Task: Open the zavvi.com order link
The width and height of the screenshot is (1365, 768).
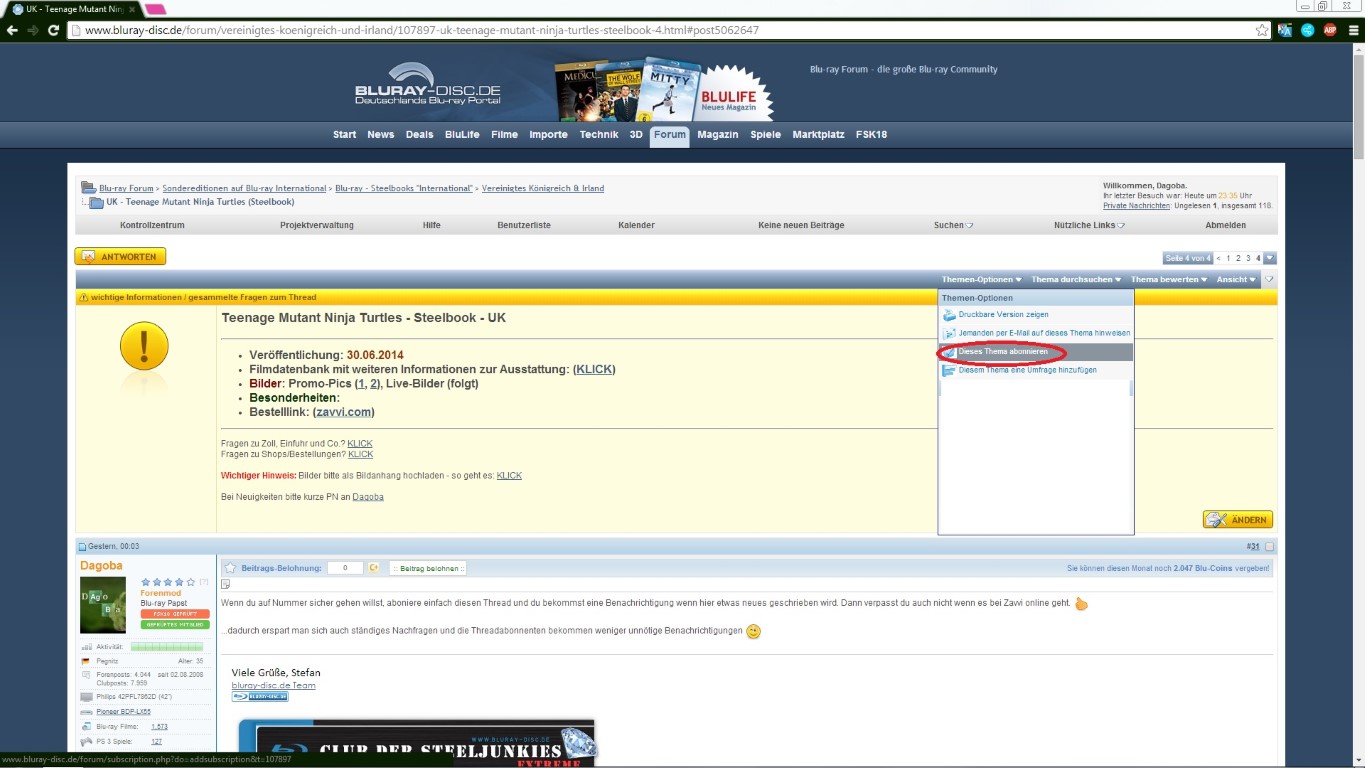Action: coord(345,412)
